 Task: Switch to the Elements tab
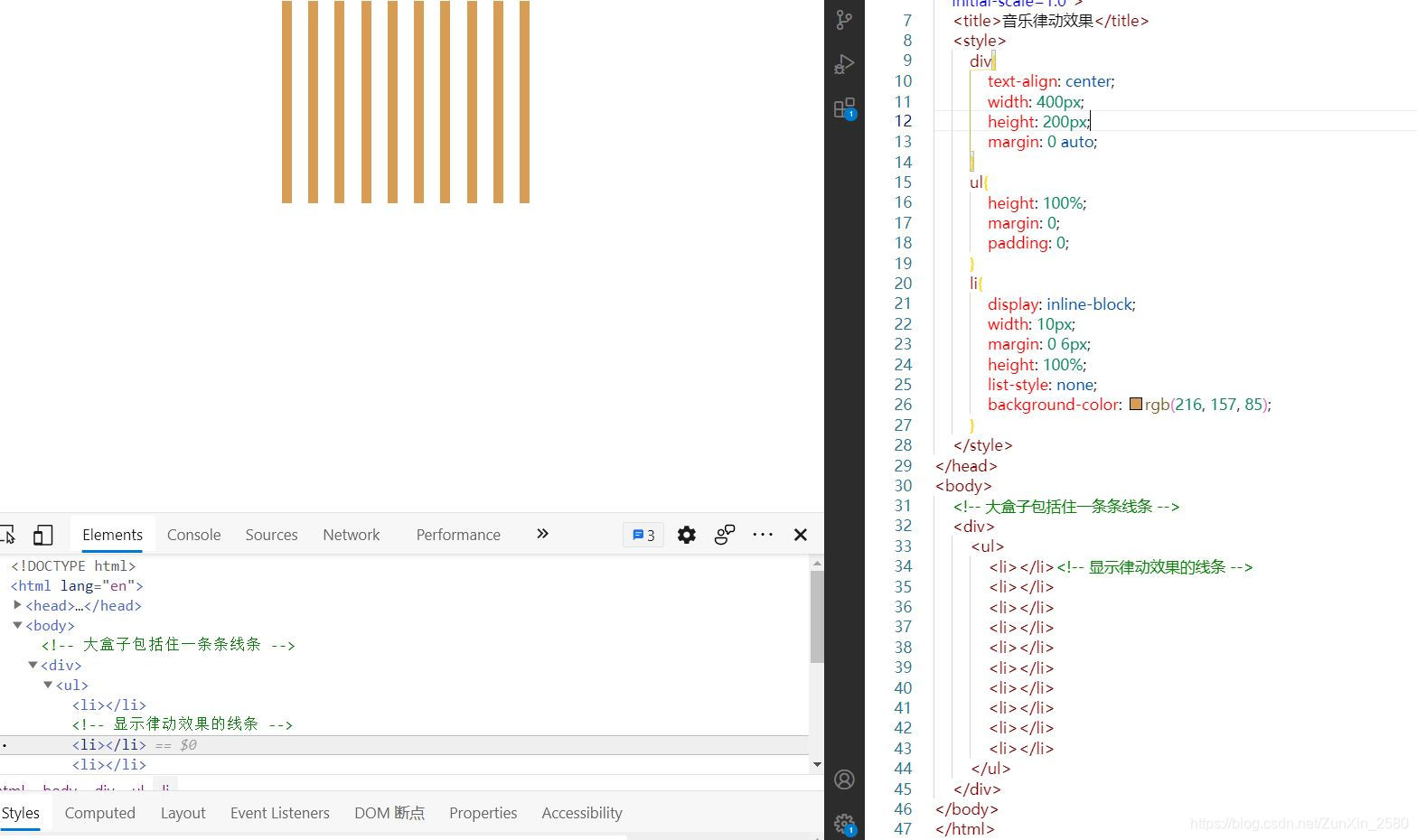[113, 535]
